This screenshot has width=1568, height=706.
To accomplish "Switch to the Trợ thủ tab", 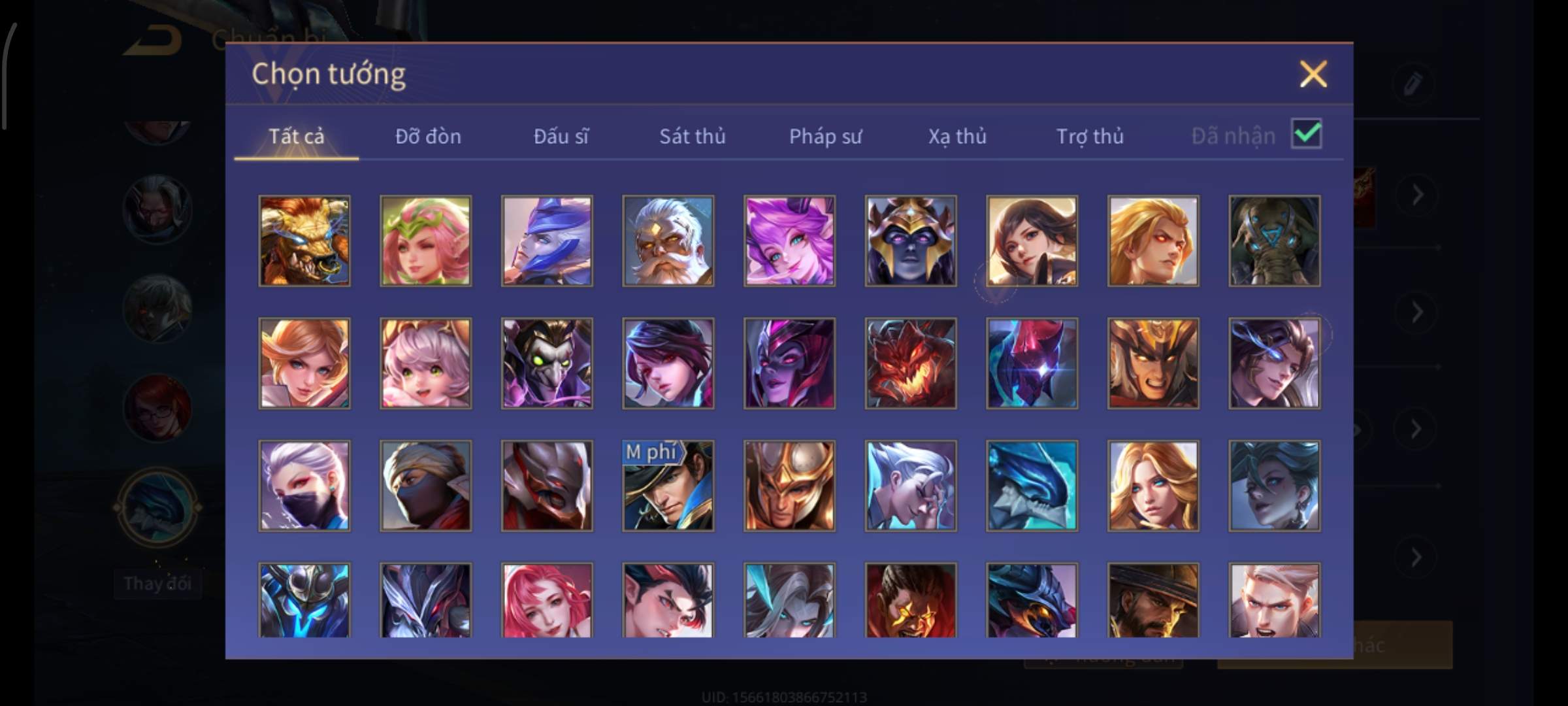I will [1090, 136].
